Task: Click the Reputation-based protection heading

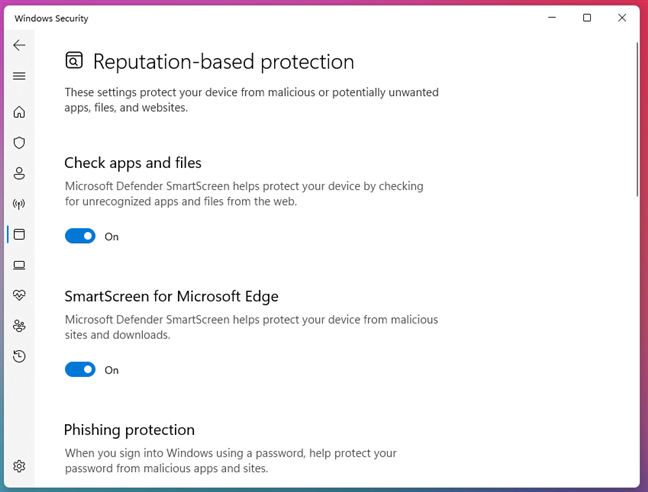Action: (x=223, y=62)
